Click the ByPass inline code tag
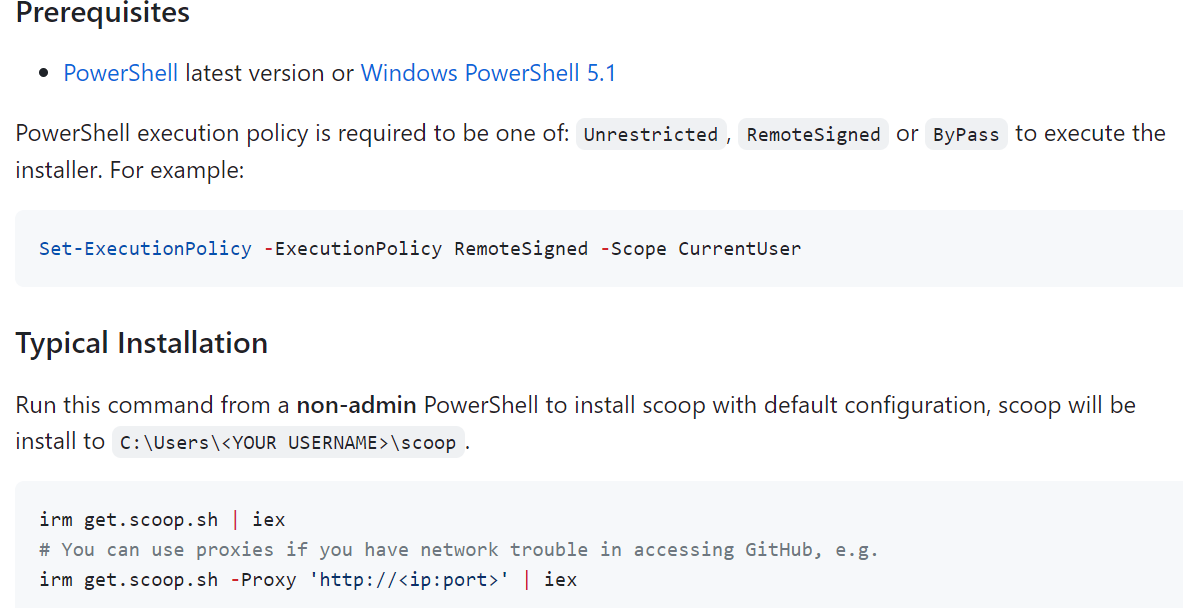The height and width of the screenshot is (608, 1183). pos(965,135)
